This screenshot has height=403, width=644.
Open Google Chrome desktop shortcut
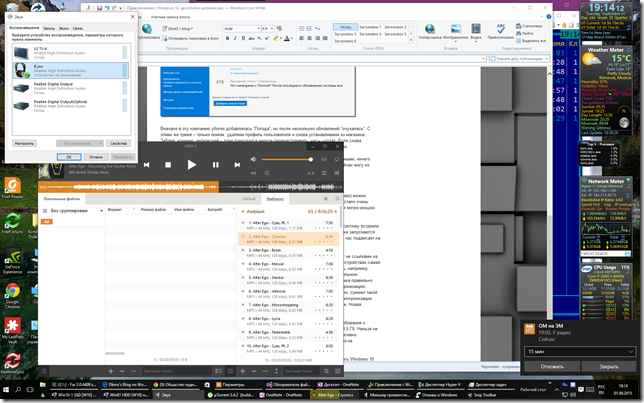[12, 287]
